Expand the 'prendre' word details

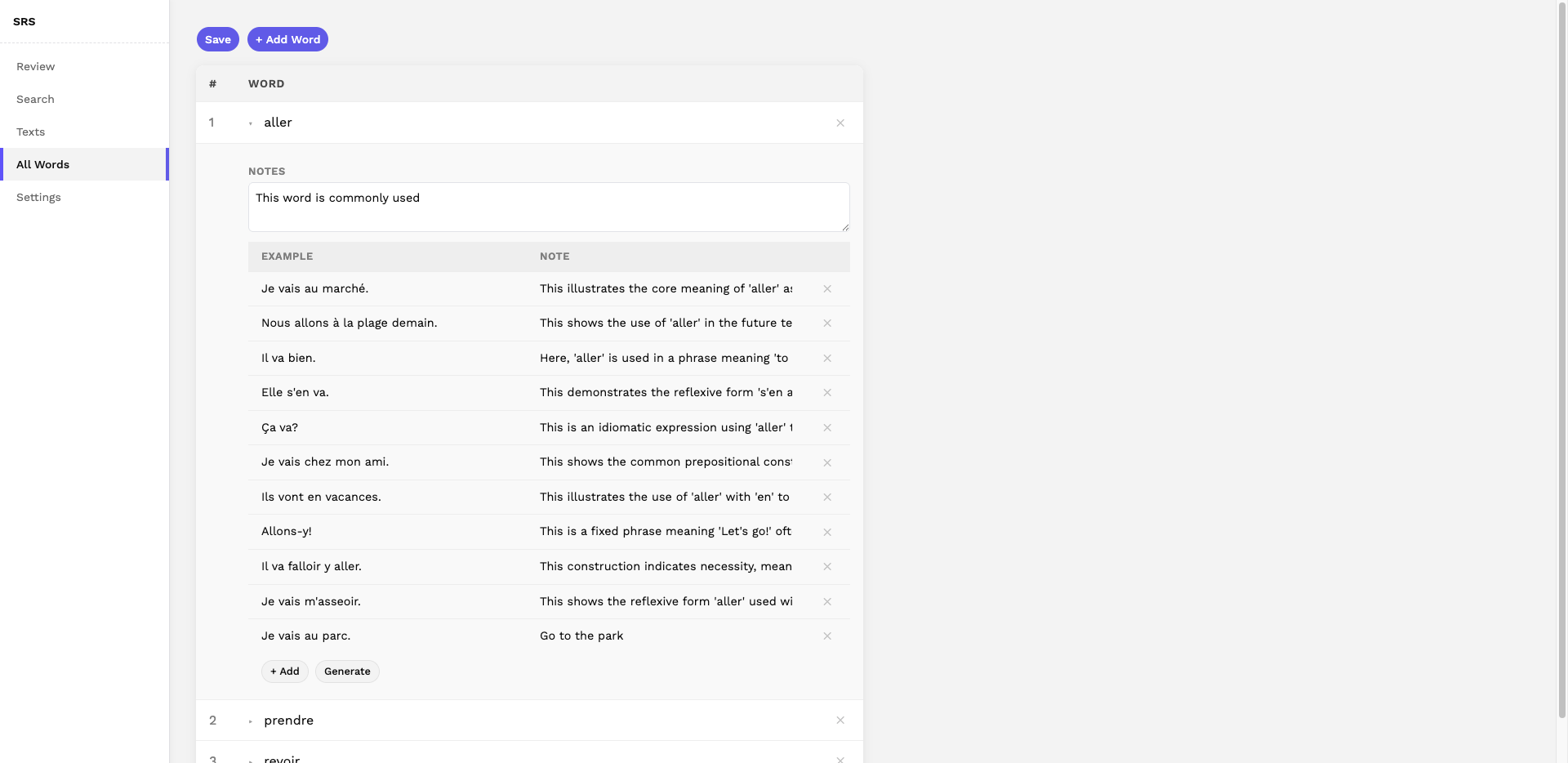pyautogui.click(x=251, y=721)
